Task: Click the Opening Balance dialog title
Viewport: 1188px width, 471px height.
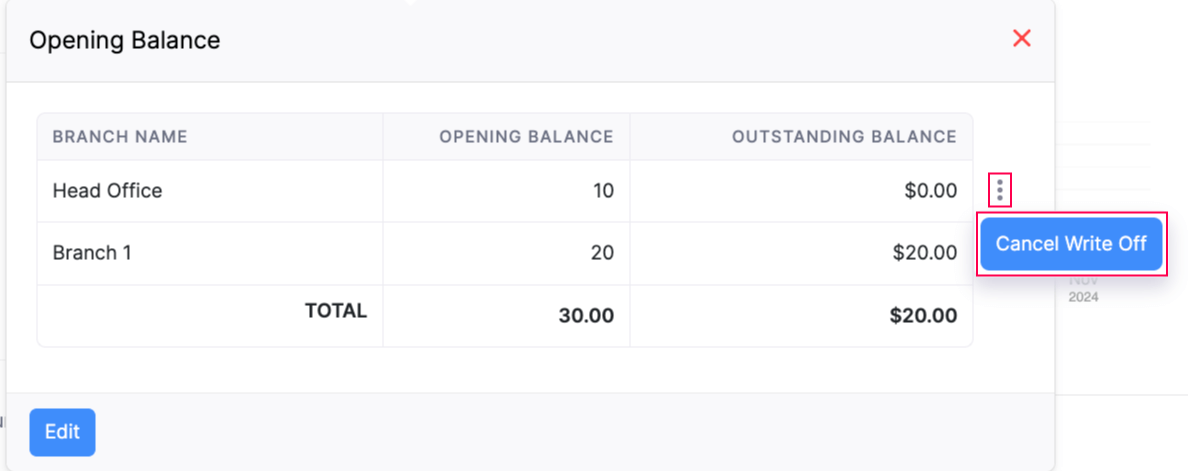Action: [125, 41]
